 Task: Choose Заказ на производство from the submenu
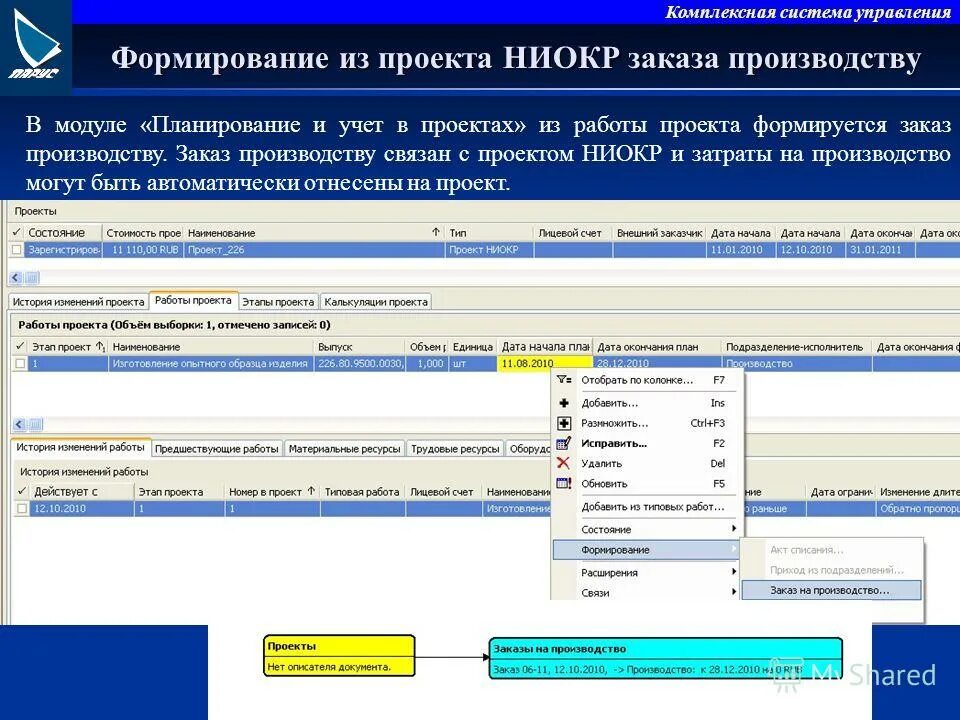tap(830, 591)
